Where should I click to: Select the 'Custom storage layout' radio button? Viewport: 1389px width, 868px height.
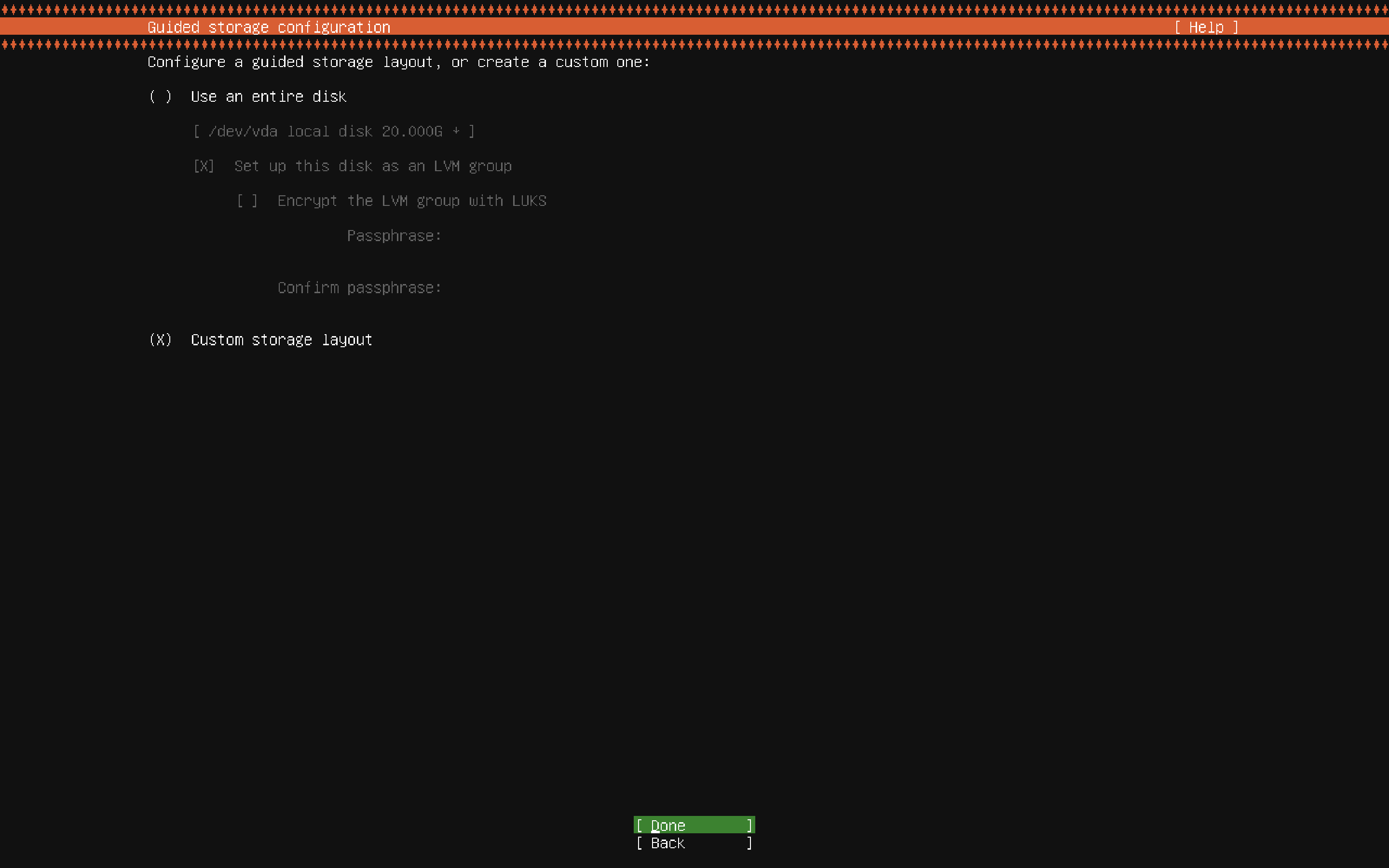[x=160, y=340]
